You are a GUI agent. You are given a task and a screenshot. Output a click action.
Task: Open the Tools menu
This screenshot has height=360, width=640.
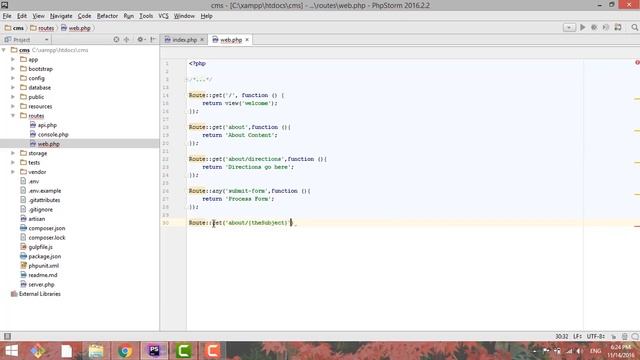146,16
